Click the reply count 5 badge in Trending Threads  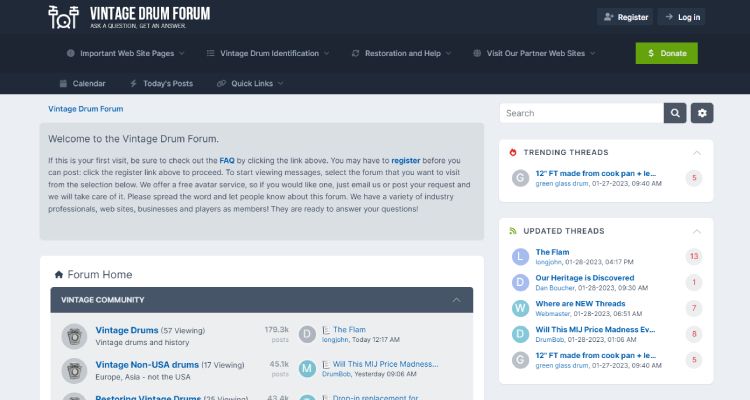[694, 178]
